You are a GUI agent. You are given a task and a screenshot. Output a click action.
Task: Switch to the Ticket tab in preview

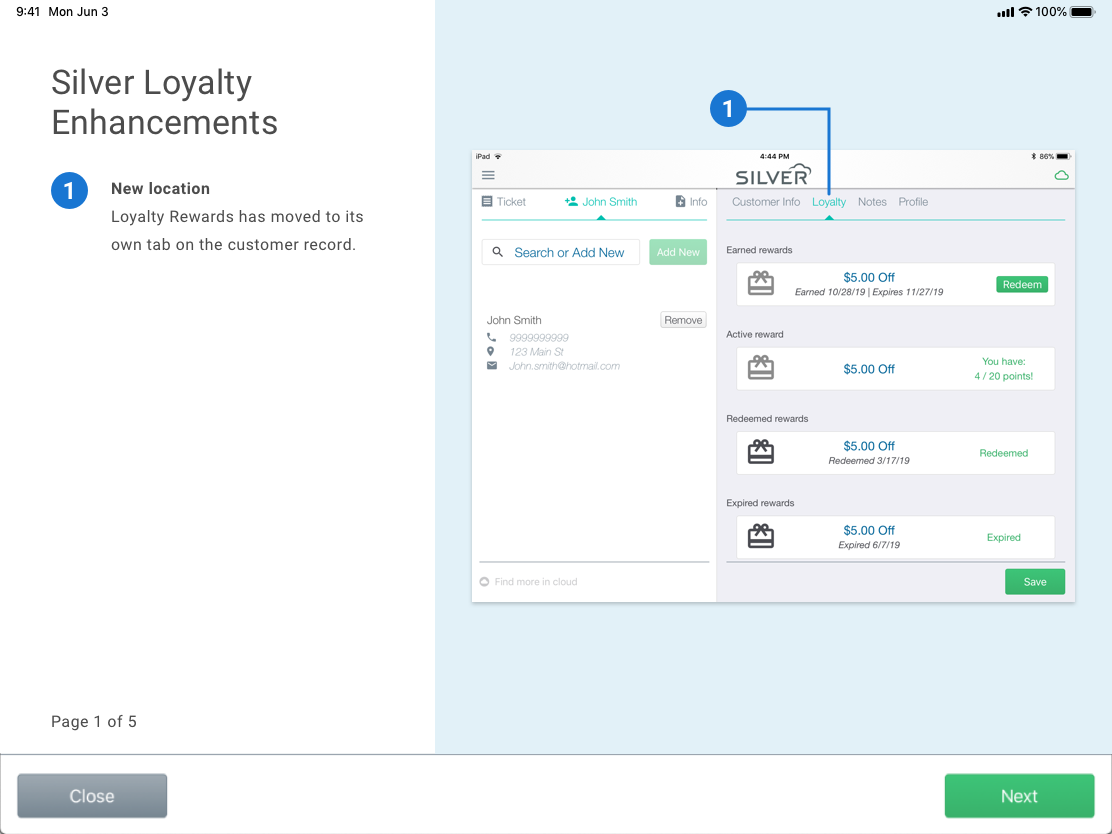tap(504, 202)
